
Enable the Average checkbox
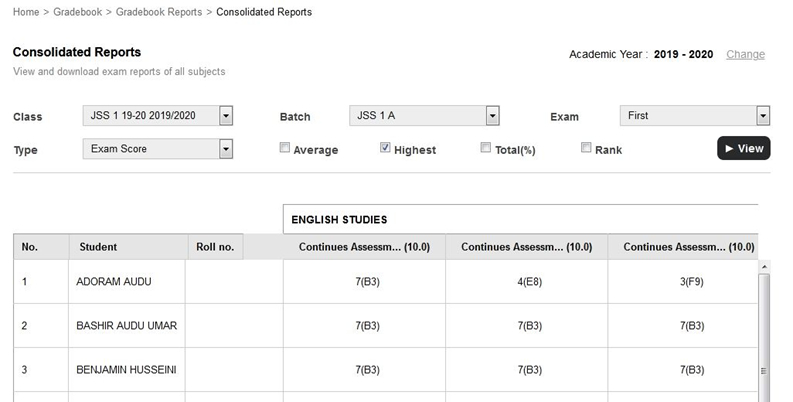tap(285, 148)
